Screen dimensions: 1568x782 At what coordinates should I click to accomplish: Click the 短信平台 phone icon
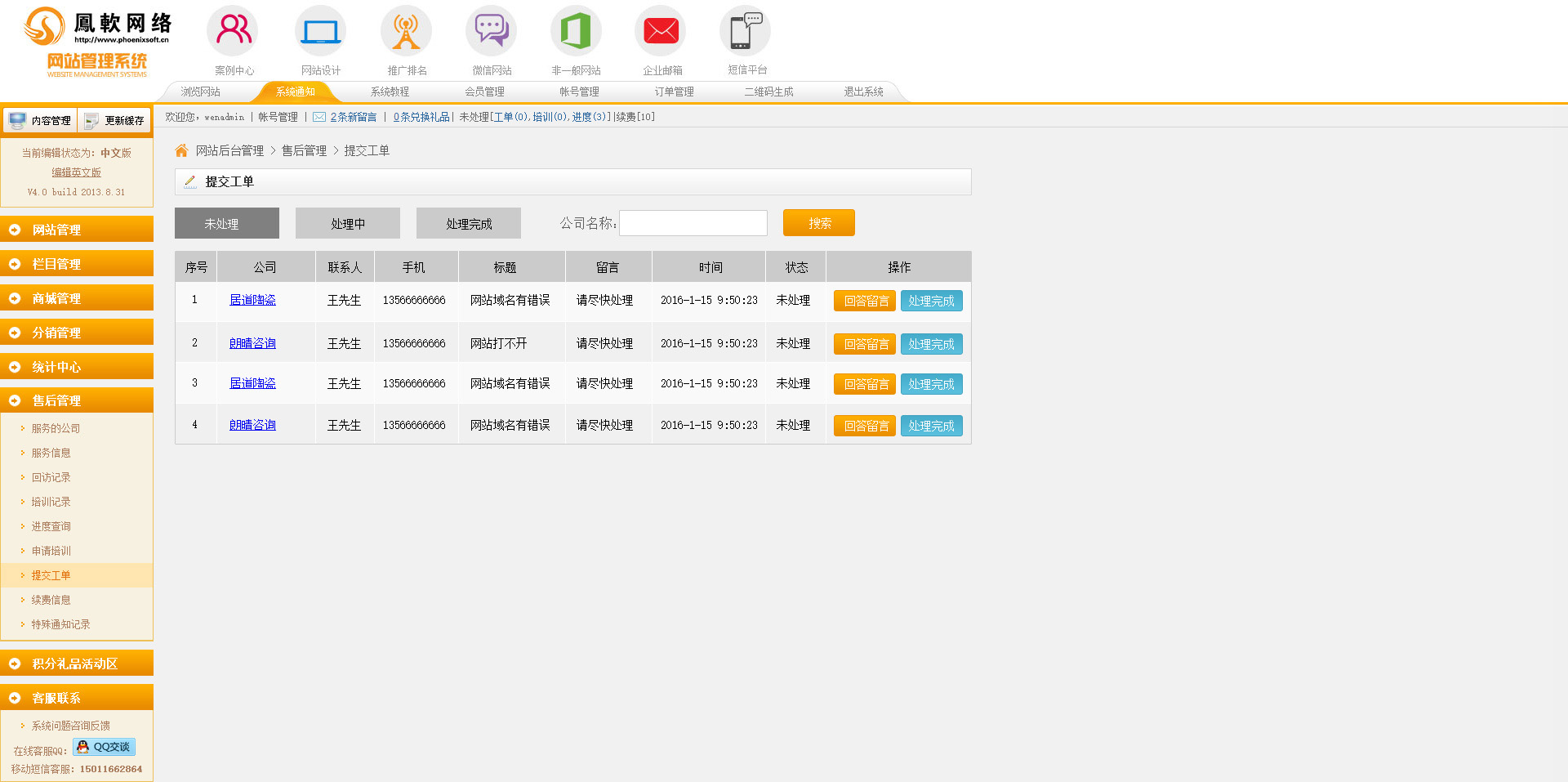(x=746, y=31)
